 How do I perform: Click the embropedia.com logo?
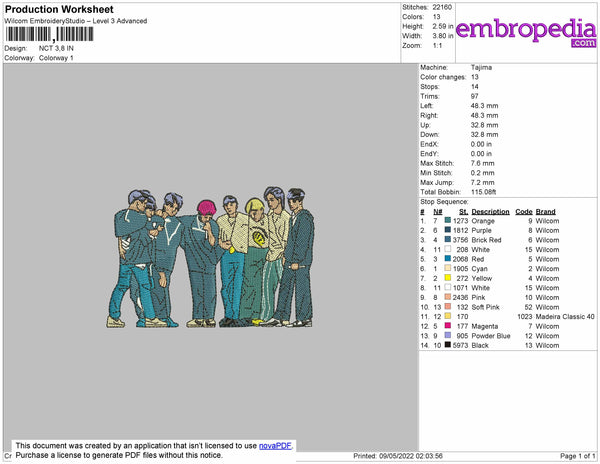(x=526, y=32)
